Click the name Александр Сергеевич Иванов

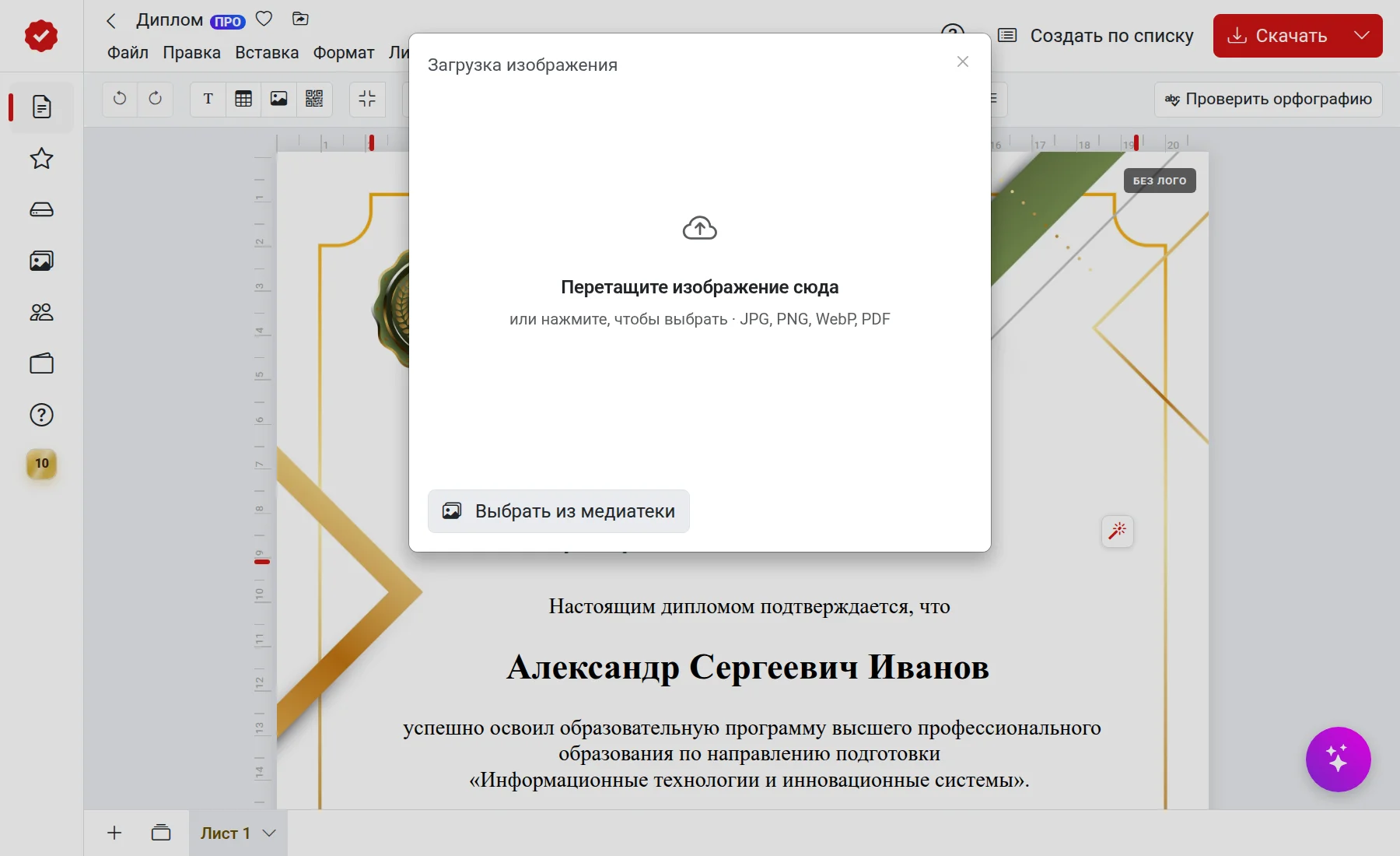point(747,667)
